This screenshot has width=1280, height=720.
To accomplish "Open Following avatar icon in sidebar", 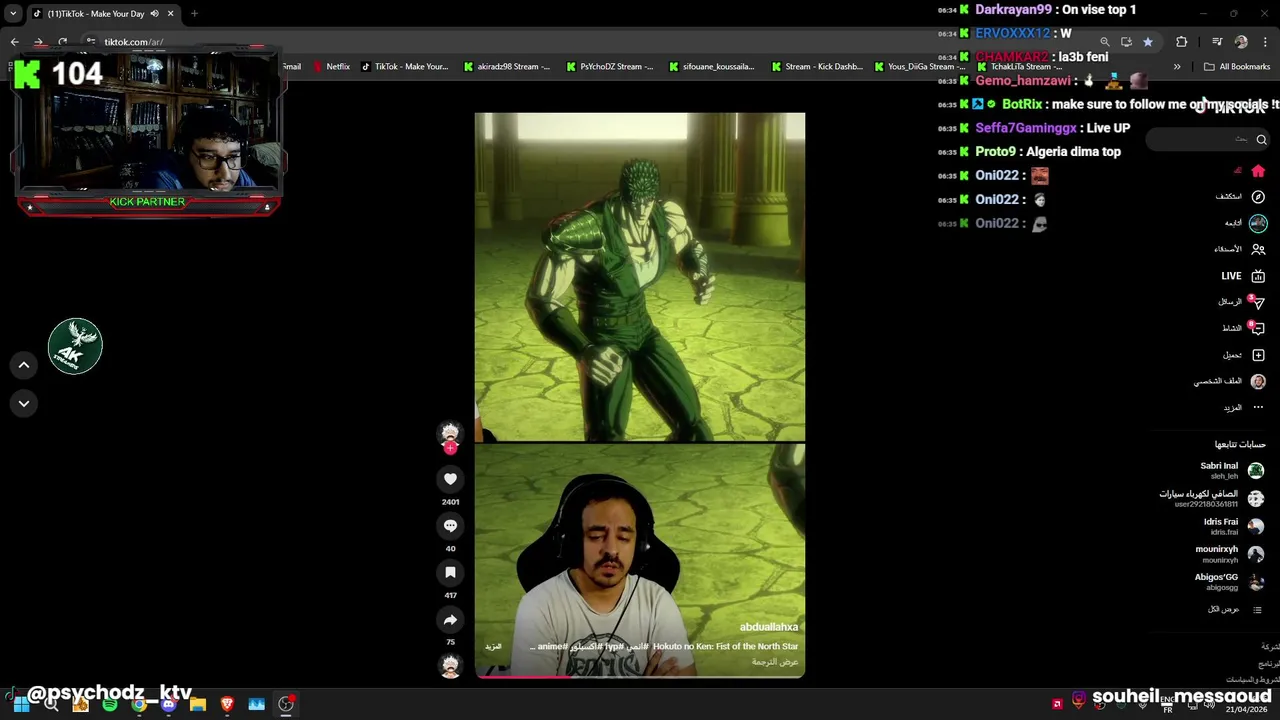I will pos(1258,223).
